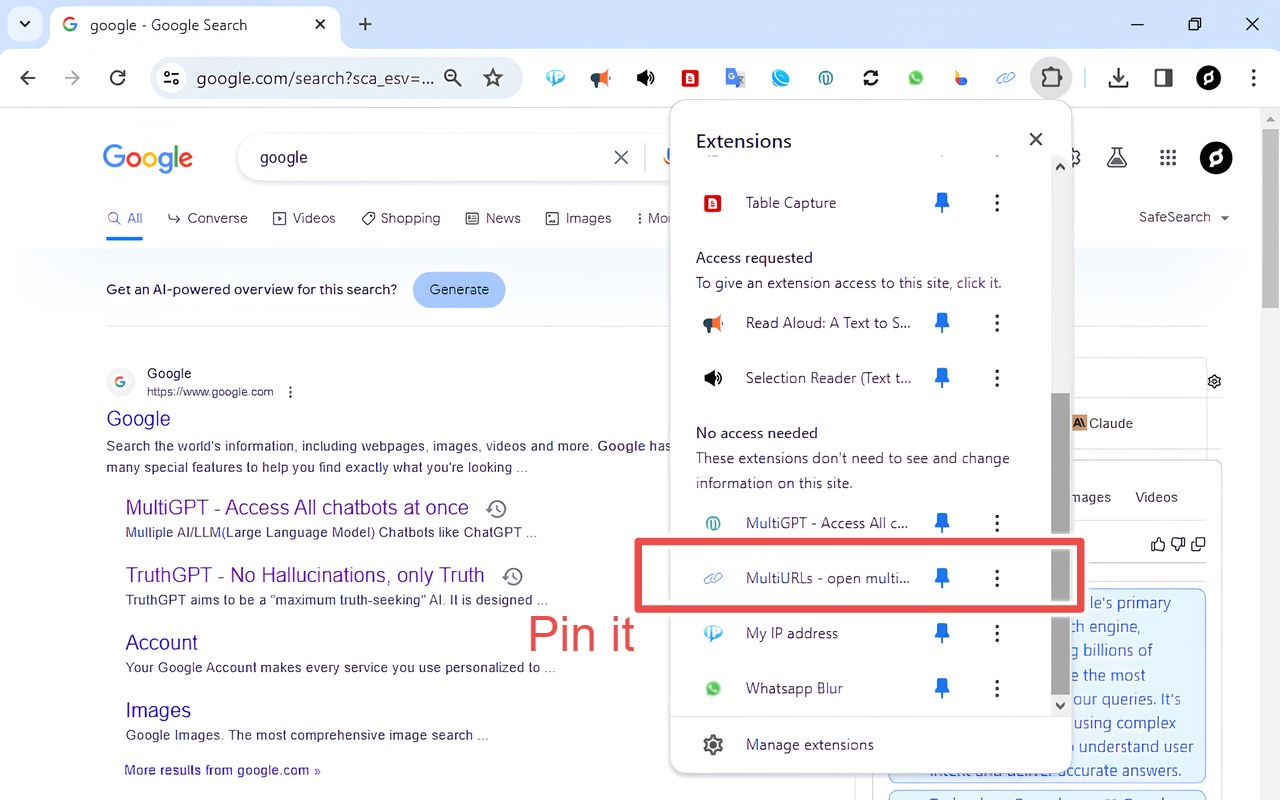Open MultiURLs extension from the list
Image resolution: width=1280 pixels, height=800 pixels.
coord(828,578)
